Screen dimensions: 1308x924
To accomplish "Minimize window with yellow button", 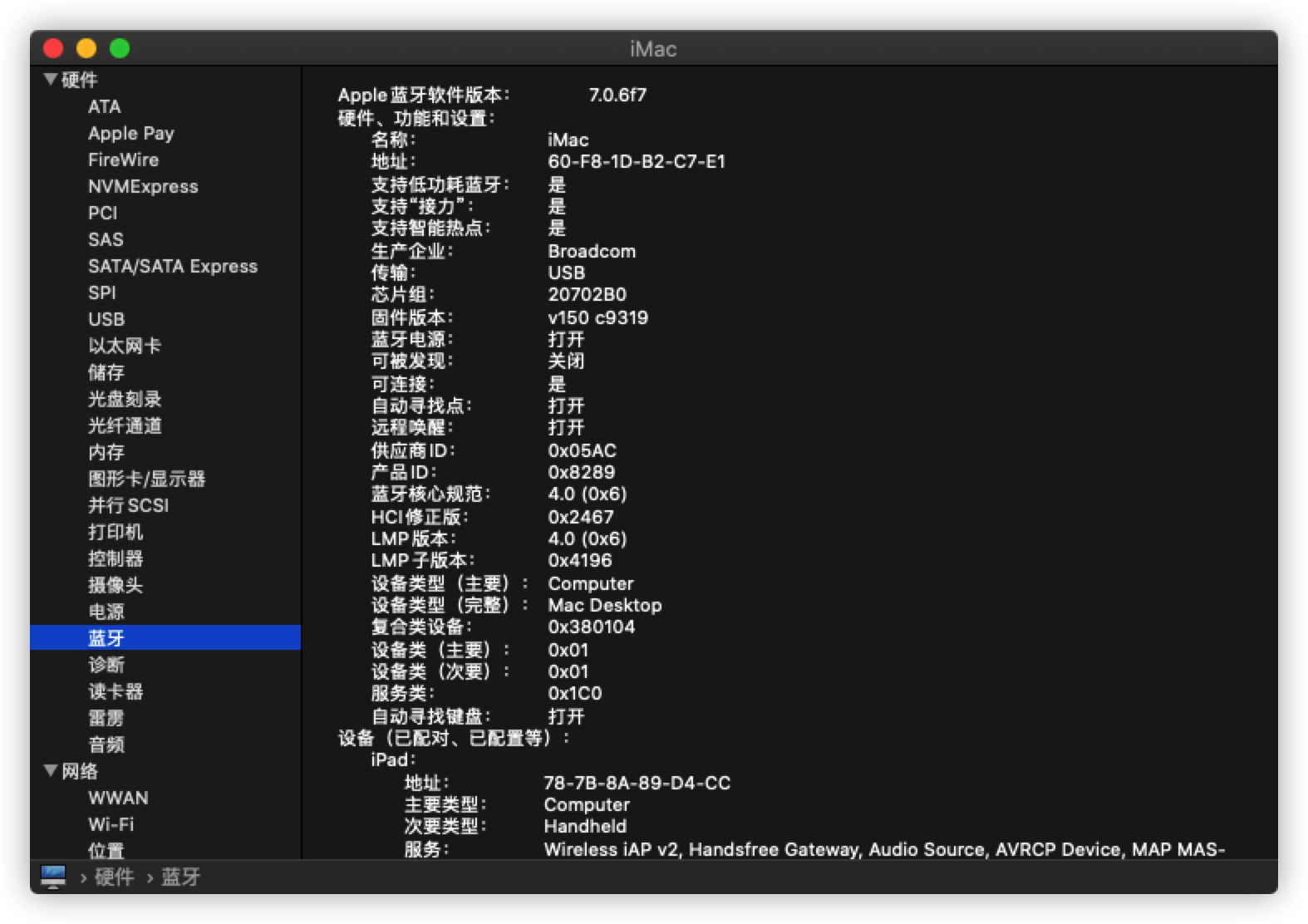I will tap(86, 48).
